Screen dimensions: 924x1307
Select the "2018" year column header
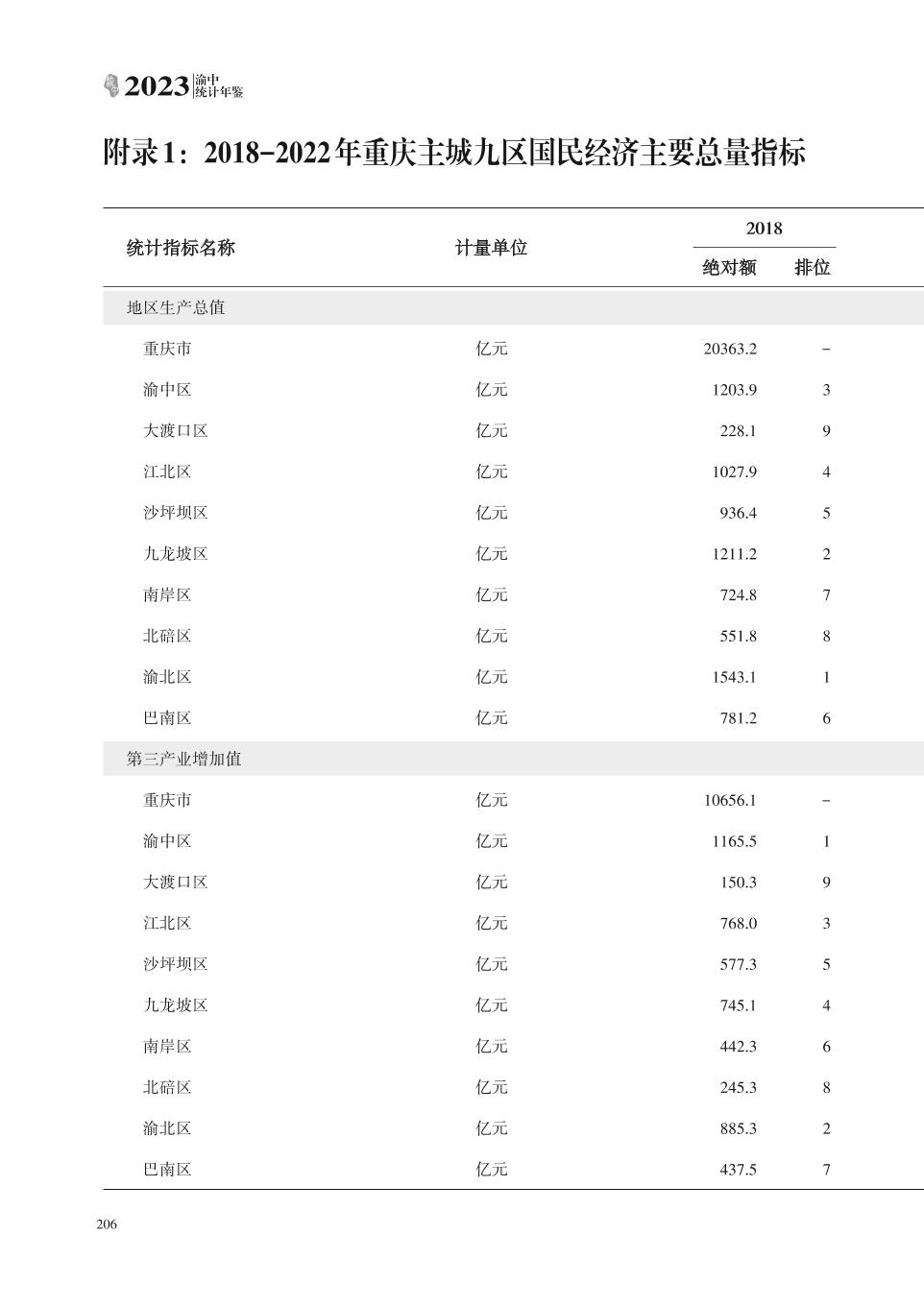tap(765, 229)
